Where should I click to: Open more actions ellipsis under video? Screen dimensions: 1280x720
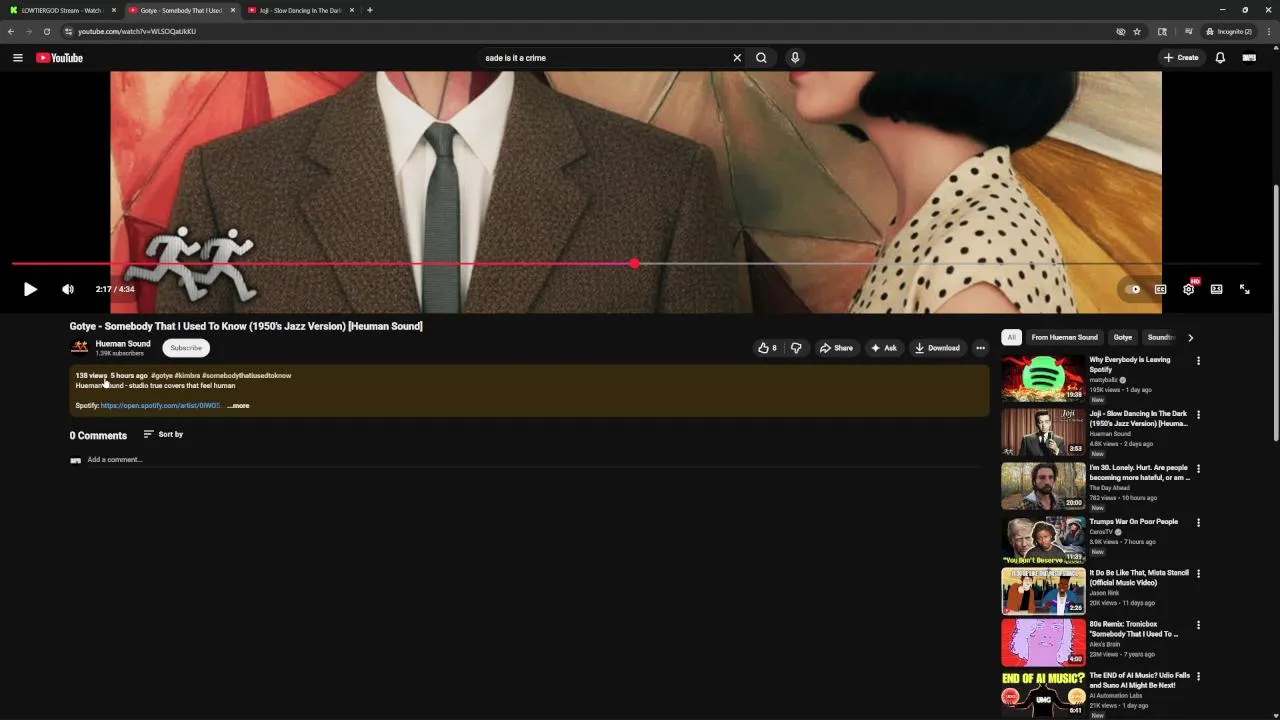[980, 348]
